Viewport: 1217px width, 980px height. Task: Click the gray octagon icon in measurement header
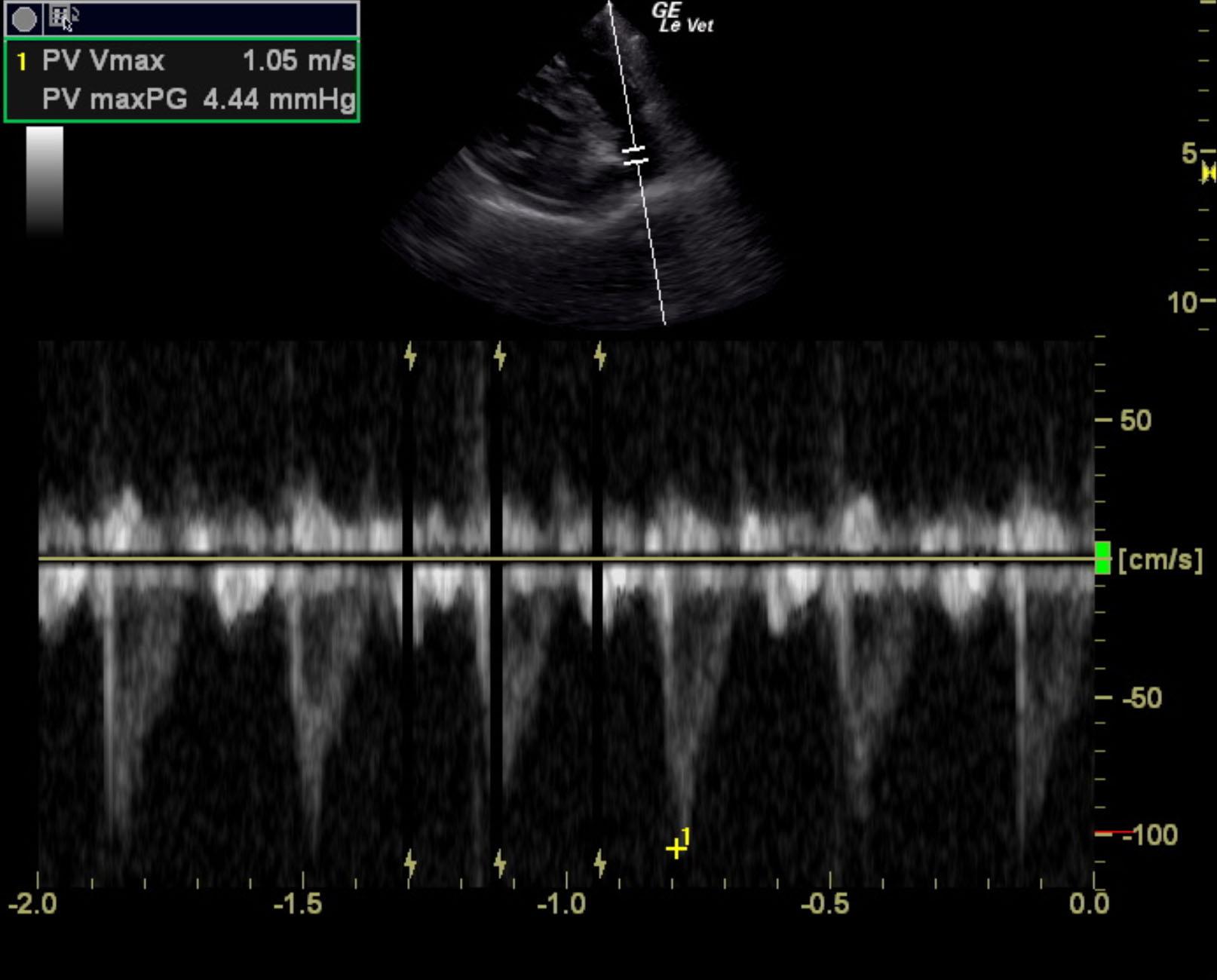click(x=24, y=19)
